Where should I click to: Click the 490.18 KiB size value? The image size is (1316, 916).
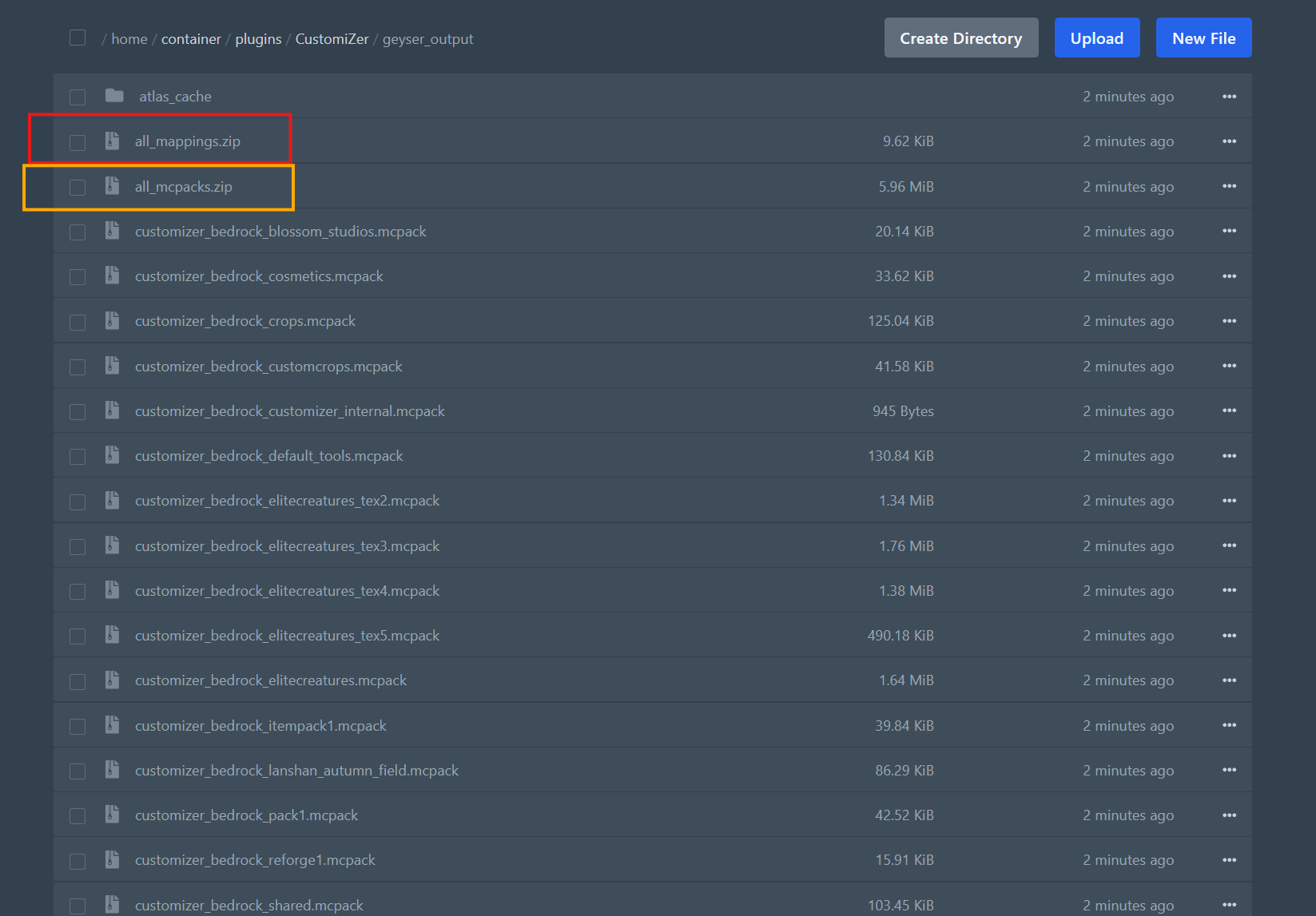(x=901, y=635)
